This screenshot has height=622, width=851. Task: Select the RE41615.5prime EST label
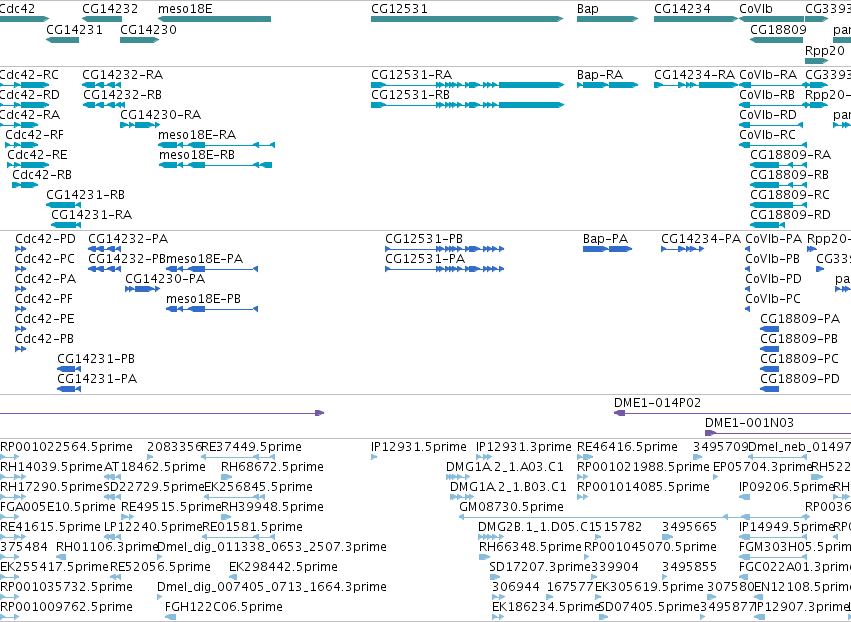point(50,527)
